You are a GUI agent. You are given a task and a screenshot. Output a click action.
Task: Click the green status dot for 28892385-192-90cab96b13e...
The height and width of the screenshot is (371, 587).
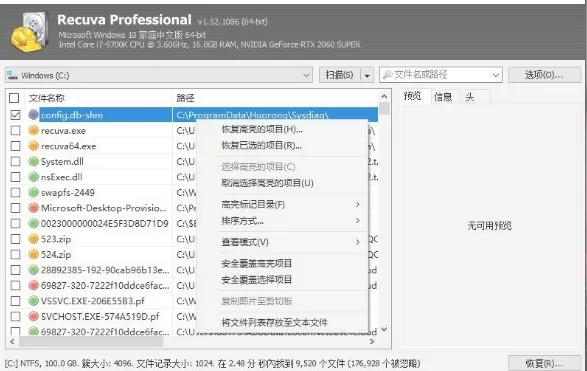click(x=33, y=270)
